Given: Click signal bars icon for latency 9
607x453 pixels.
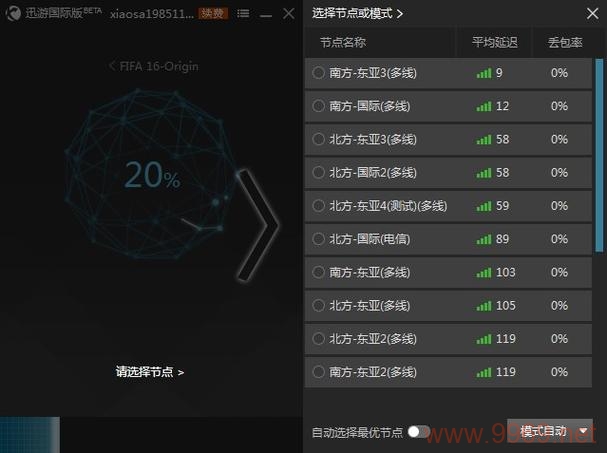Looking at the screenshot, I should [484, 73].
